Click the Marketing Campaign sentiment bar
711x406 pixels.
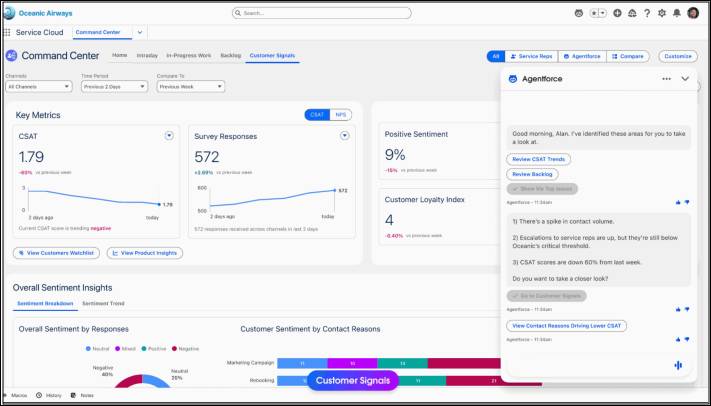coord(389,363)
